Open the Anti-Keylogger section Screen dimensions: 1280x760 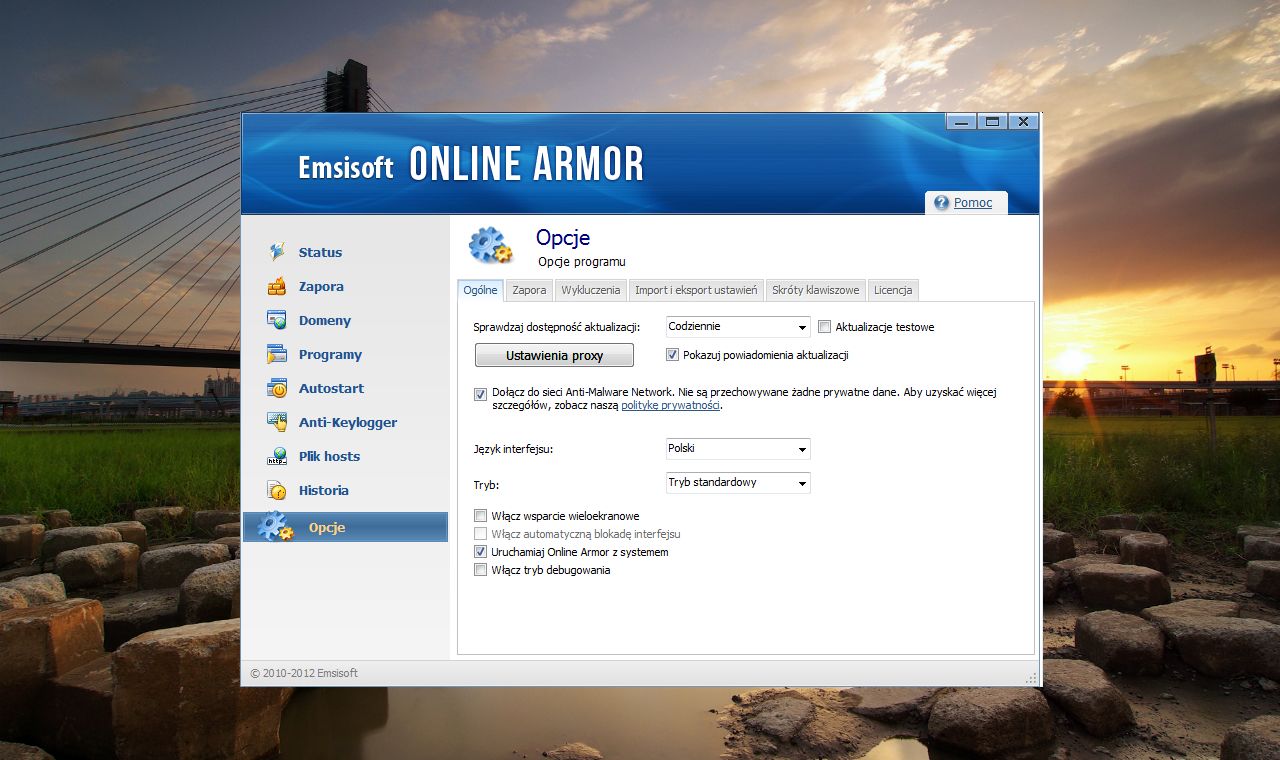pos(348,422)
